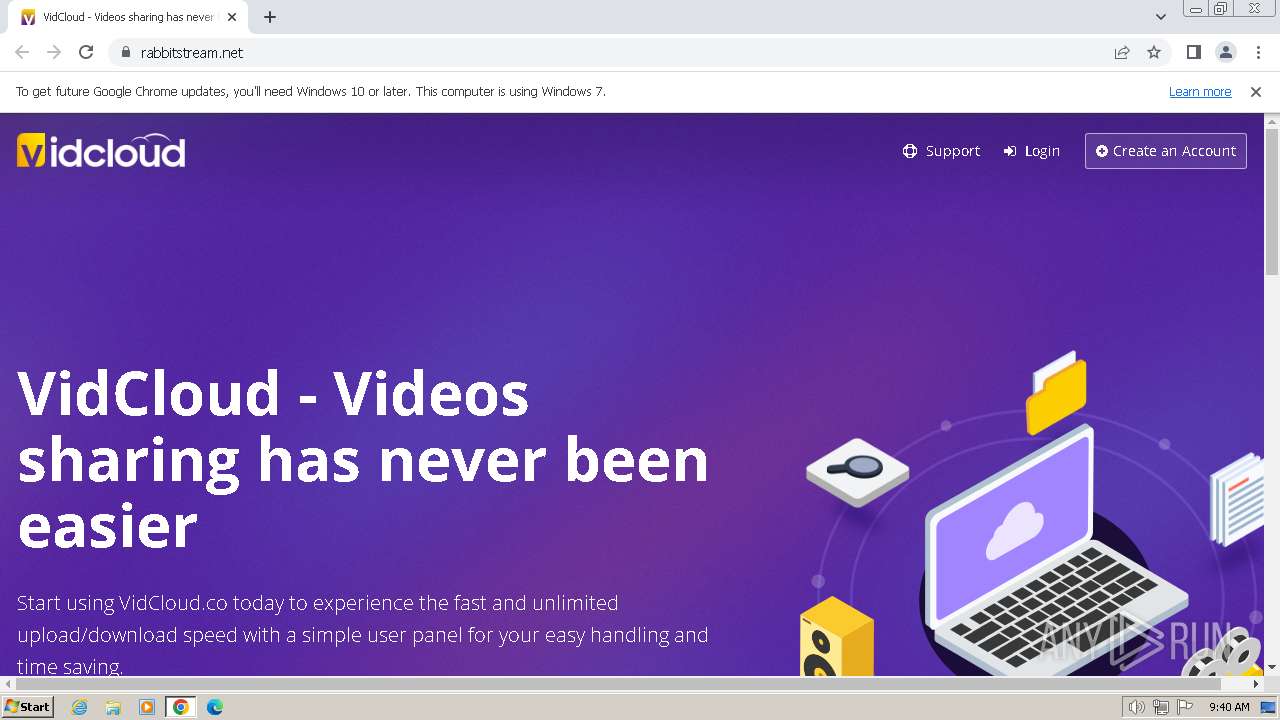Reload the page with refresh icon
The image size is (1280, 720).
pyautogui.click(x=86, y=52)
